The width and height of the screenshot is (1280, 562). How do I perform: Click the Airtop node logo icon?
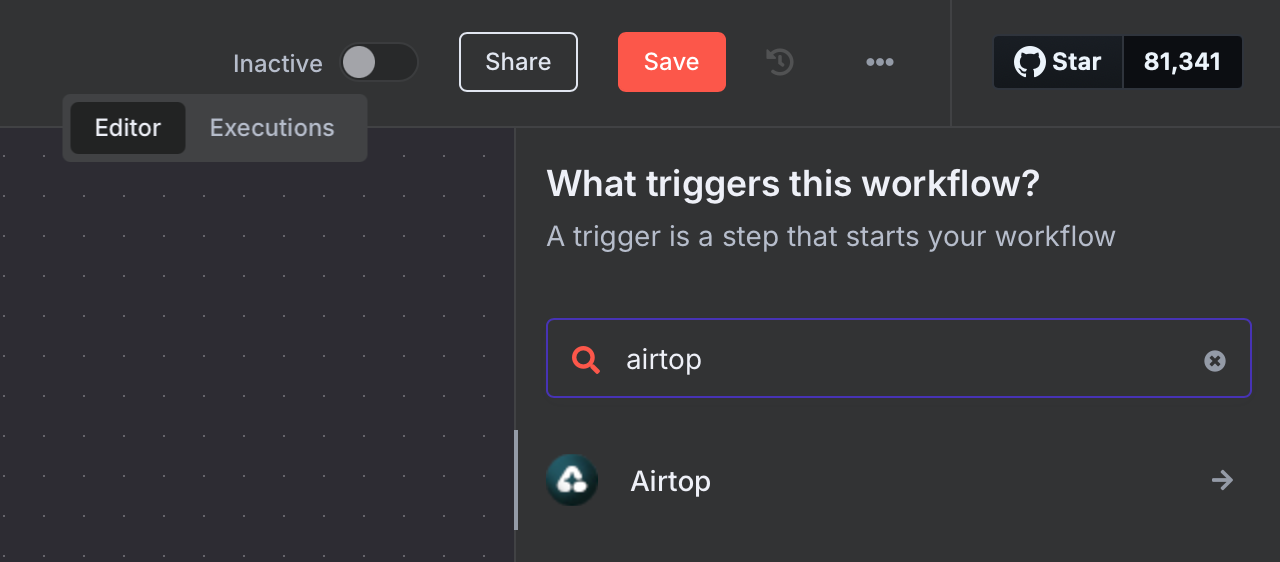[x=572, y=481]
